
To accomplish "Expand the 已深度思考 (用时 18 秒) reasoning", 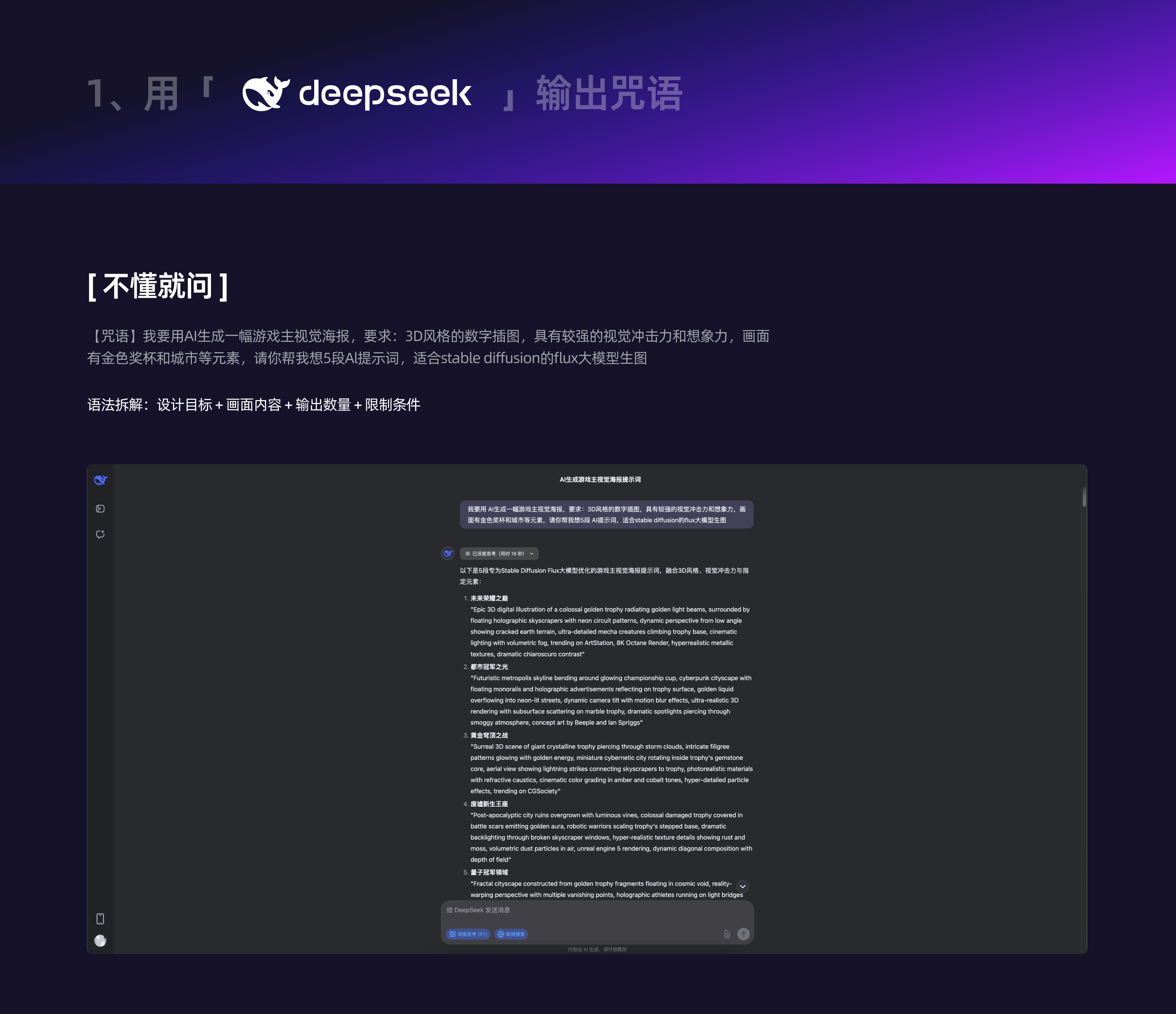I will click(x=499, y=553).
